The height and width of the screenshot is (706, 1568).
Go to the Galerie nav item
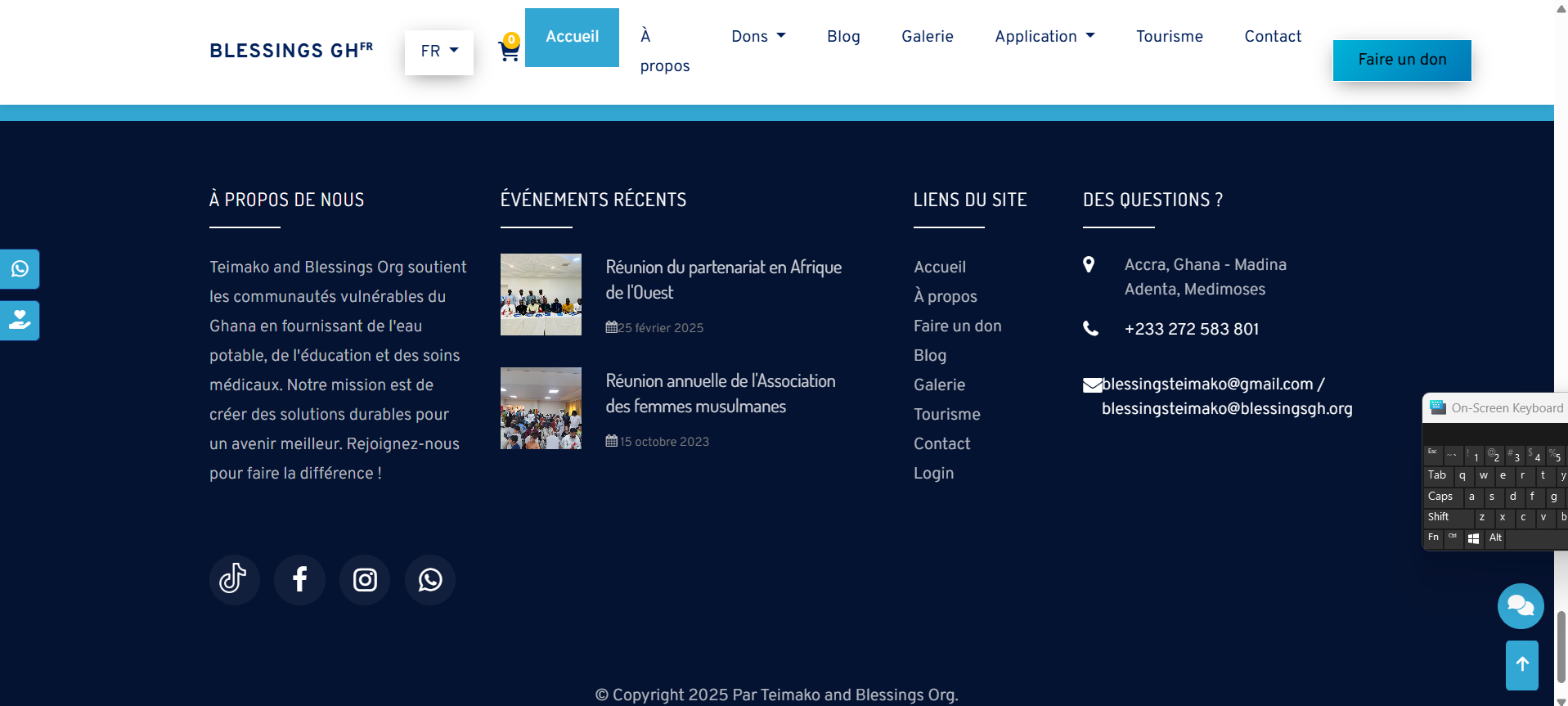coord(927,36)
